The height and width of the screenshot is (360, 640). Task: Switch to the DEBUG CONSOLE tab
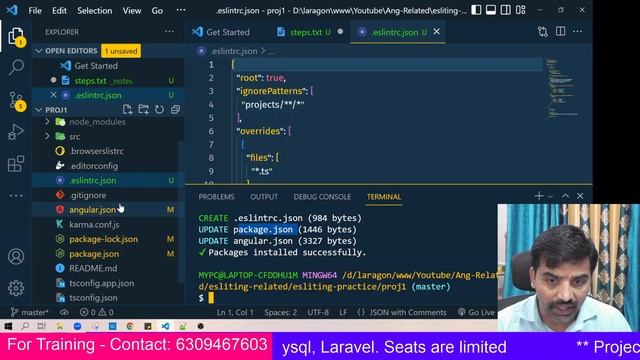pyautogui.click(x=322, y=197)
